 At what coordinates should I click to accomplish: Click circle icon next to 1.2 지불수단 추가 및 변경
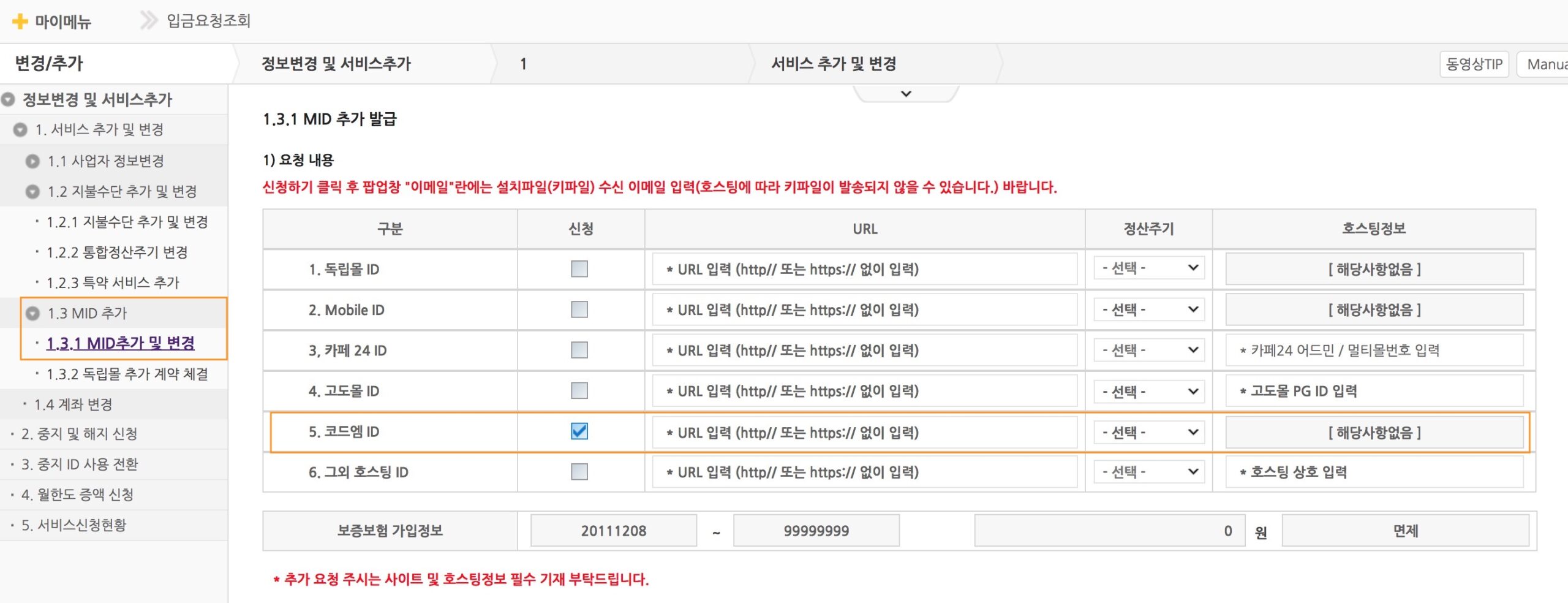(32, 192)
